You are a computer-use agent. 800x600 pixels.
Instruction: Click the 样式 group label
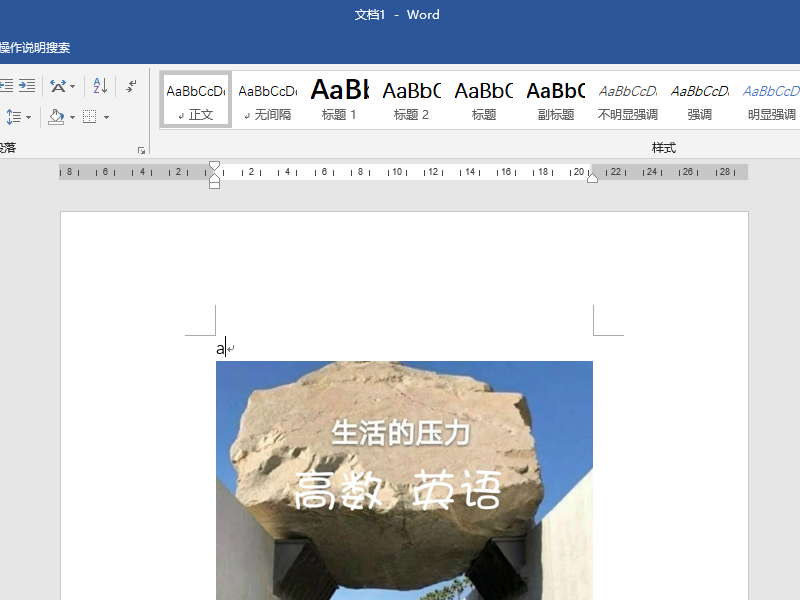tap(663, 148)
